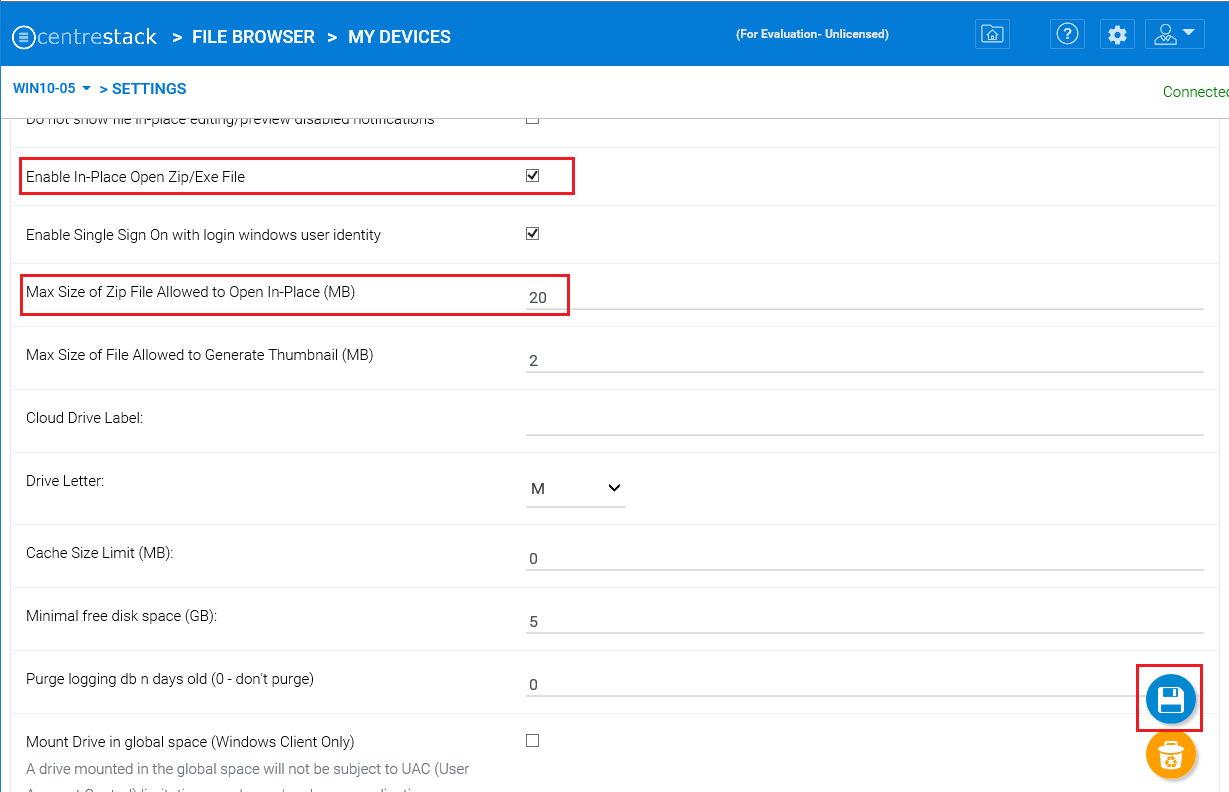The image size is (1229, 792).
Task: Open the Drive Letter M dropdown
Action: 576,489
